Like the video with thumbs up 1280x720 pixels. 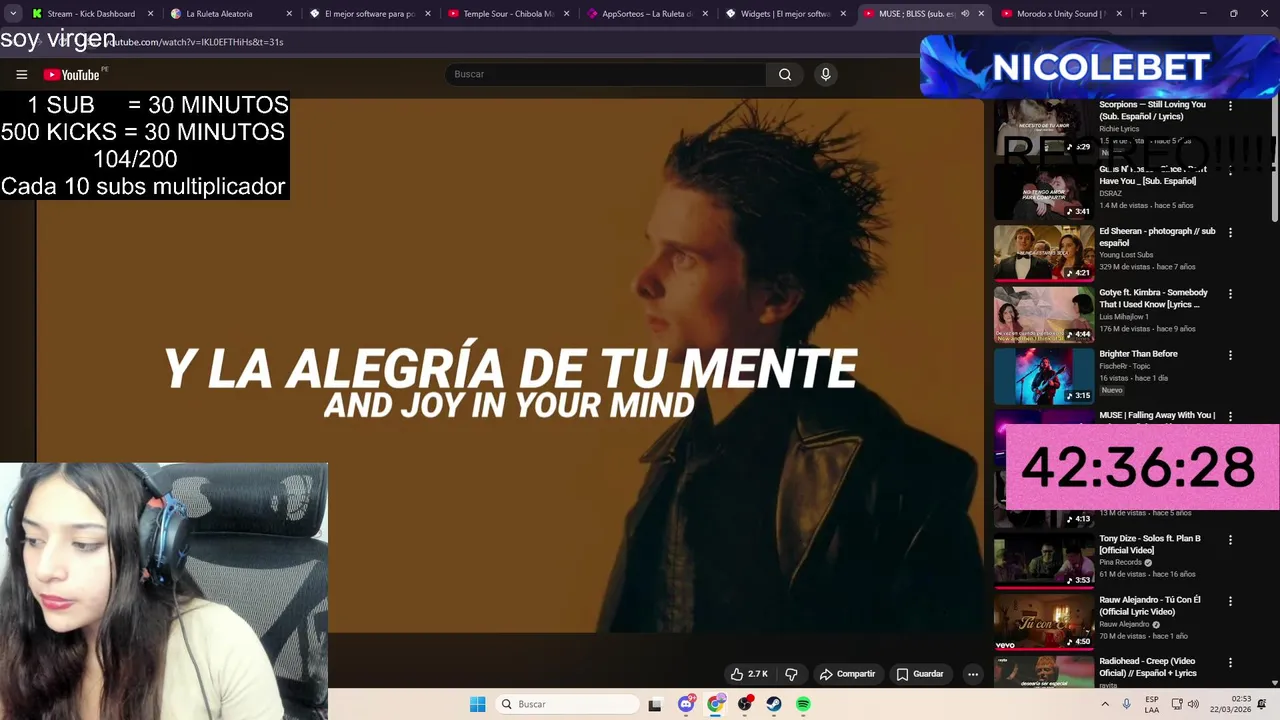(x=749, y=674)
